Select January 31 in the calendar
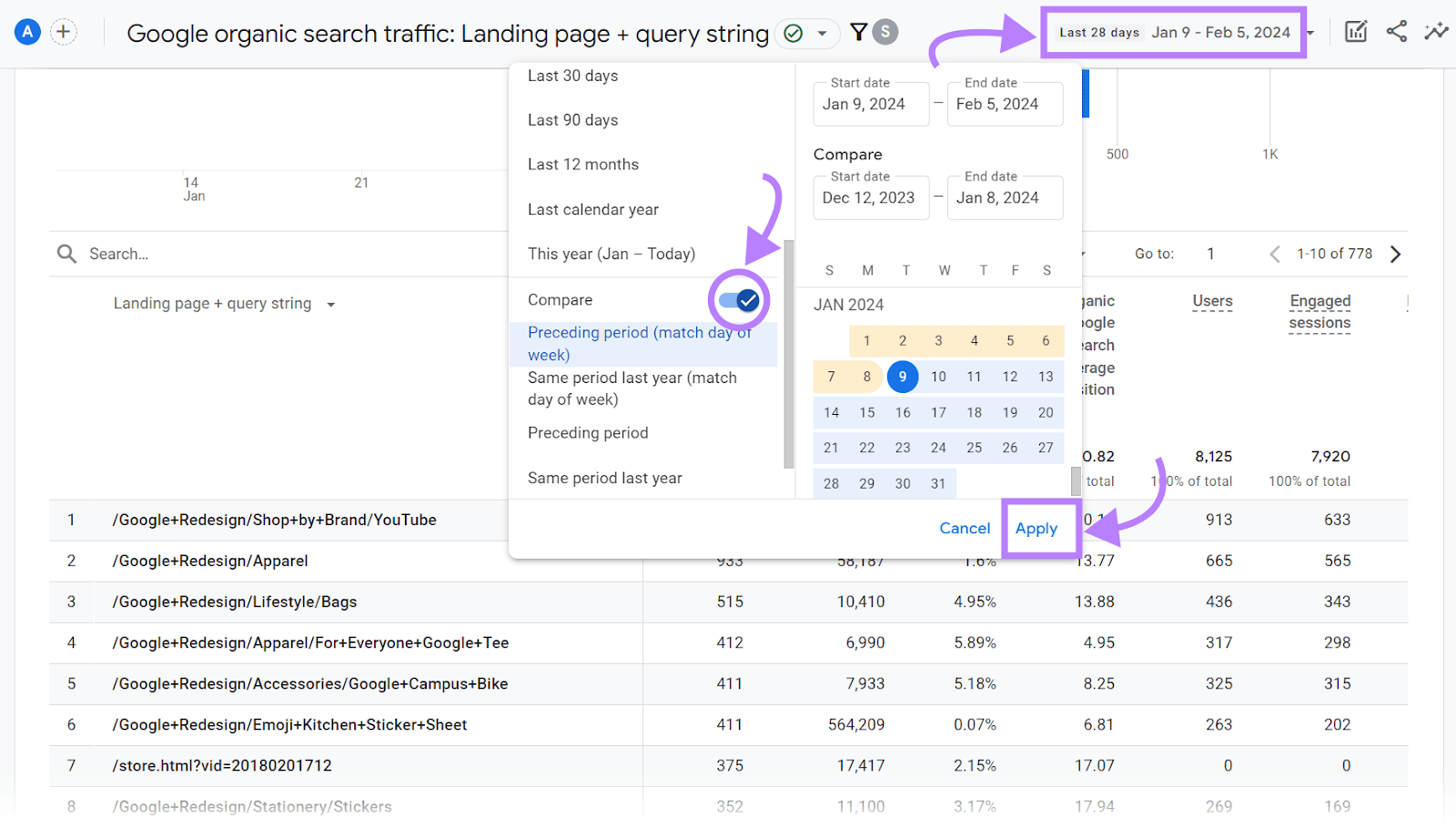Viewport: 1456px width, 828px height. (x=938, y=483)
